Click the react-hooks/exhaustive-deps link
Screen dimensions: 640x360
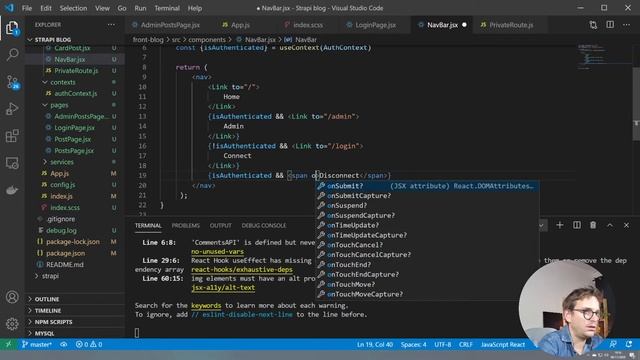pyautogui.click(x=242, y=270)
